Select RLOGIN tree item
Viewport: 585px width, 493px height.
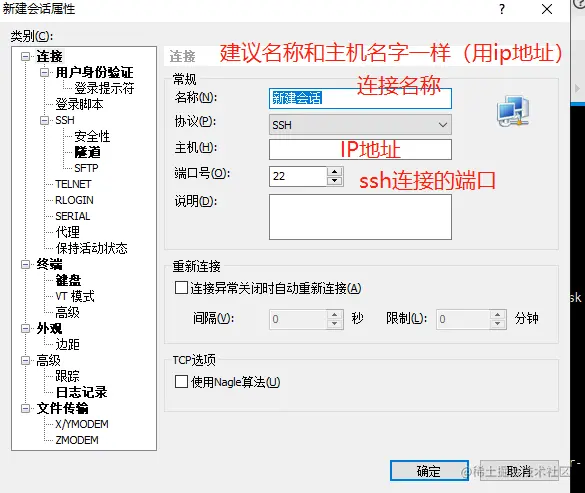(74, 200)
